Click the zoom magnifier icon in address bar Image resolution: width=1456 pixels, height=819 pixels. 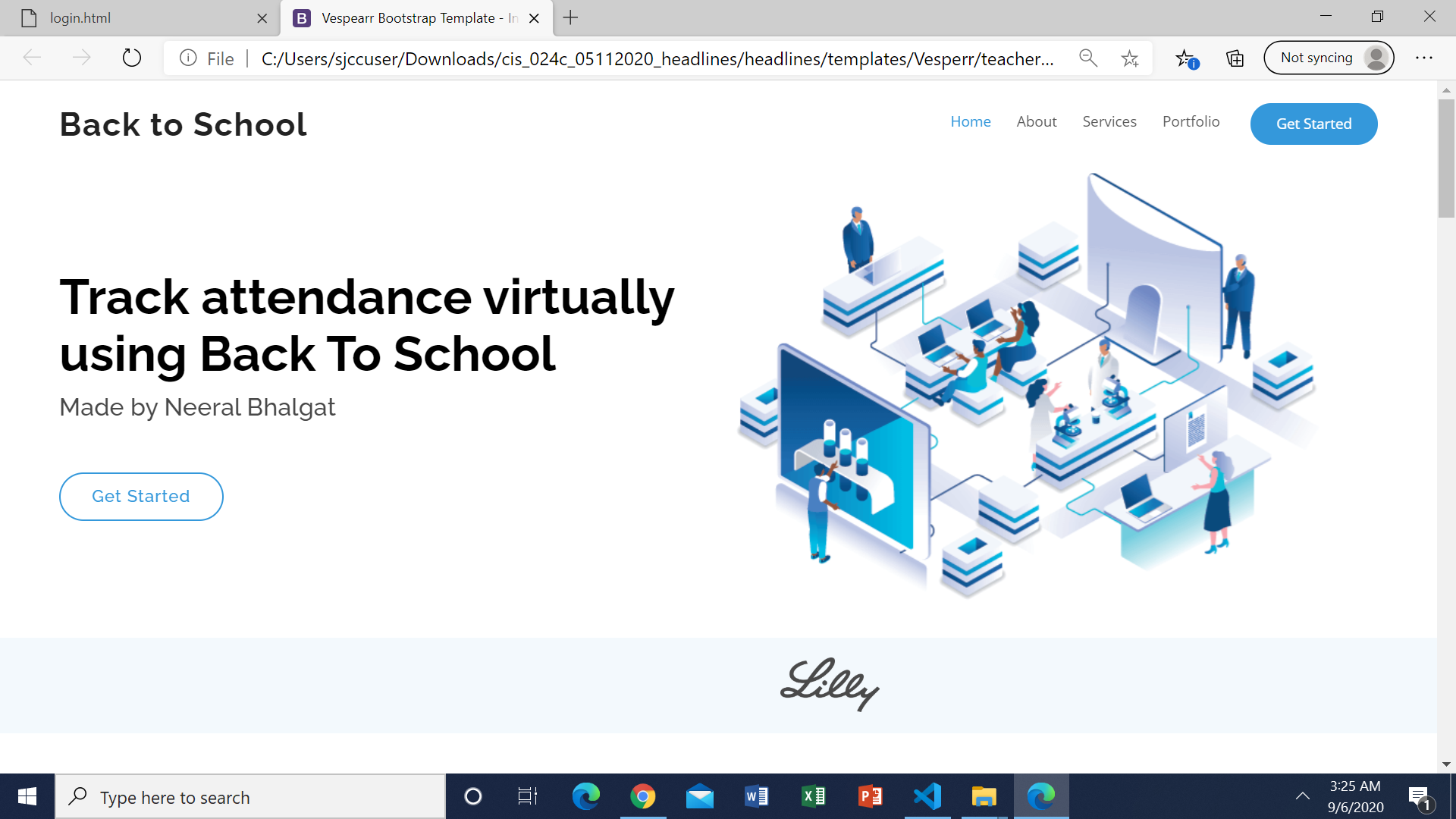[x=1087, y=58]
